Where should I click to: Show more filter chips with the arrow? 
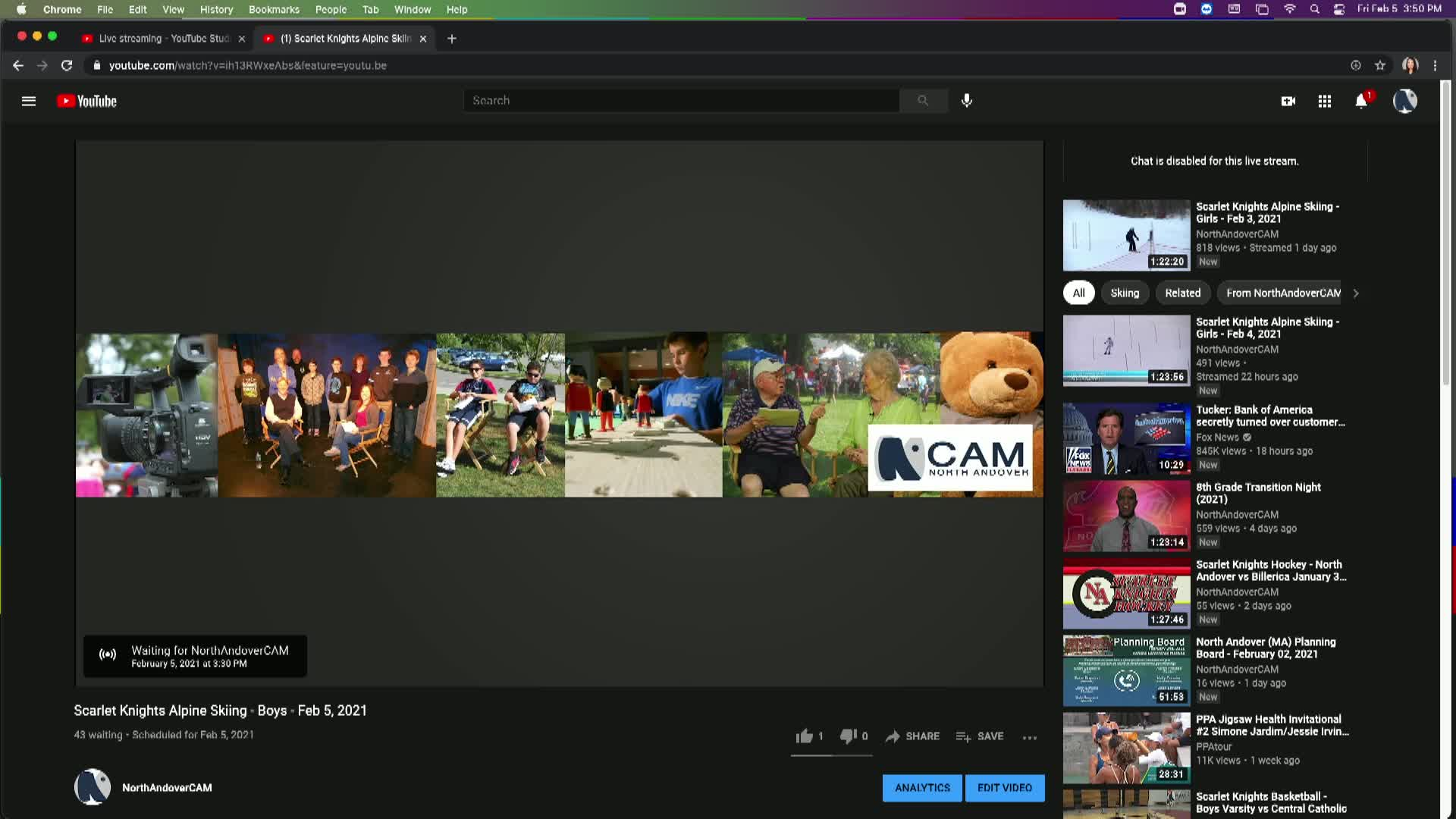[x=1356, y=293]
